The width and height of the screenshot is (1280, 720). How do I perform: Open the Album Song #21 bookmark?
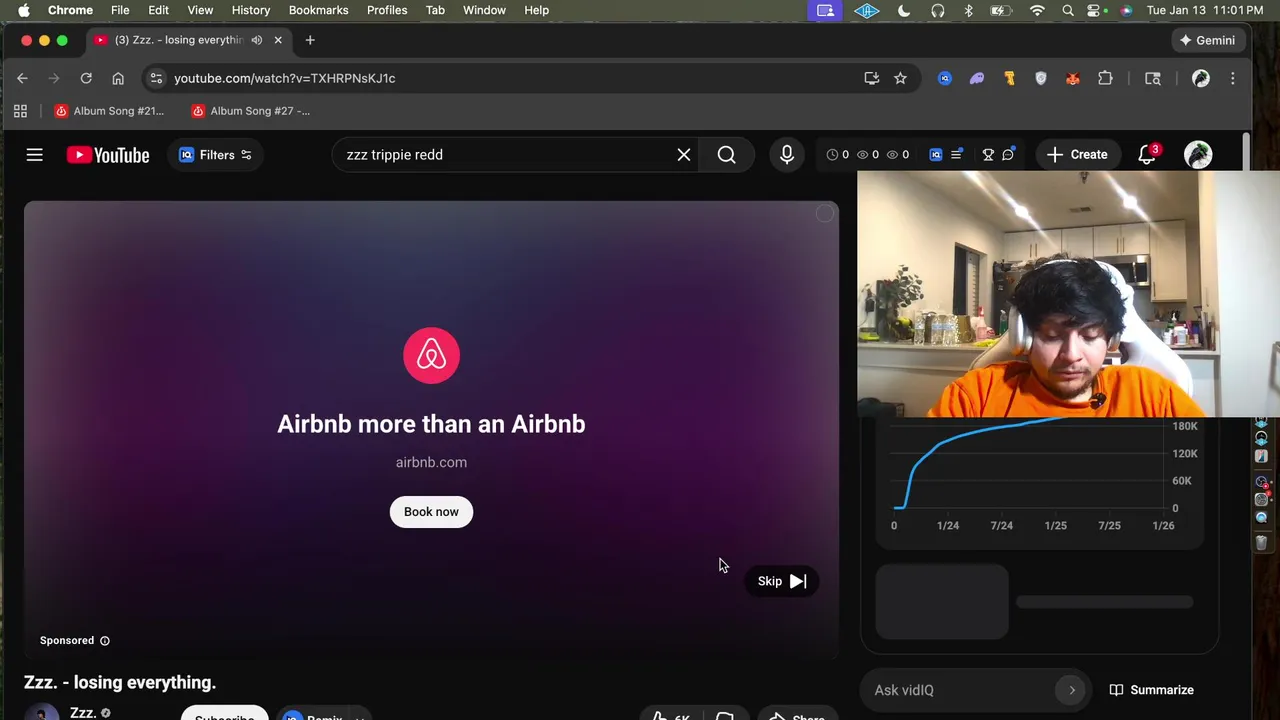pyautogui.click(x=109, y=111)
